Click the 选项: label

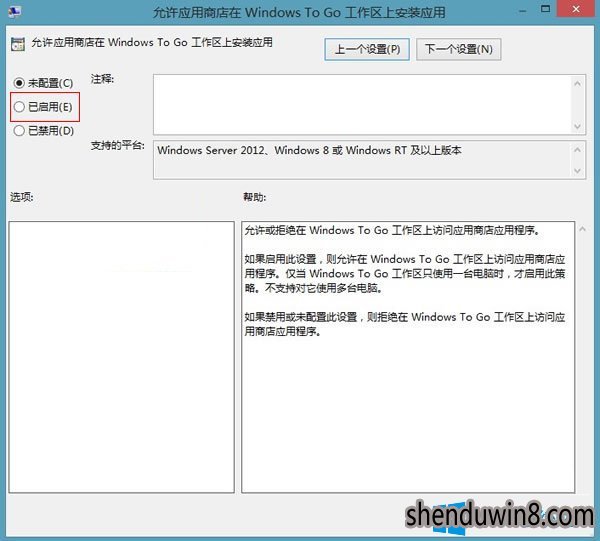coord(22,197)
